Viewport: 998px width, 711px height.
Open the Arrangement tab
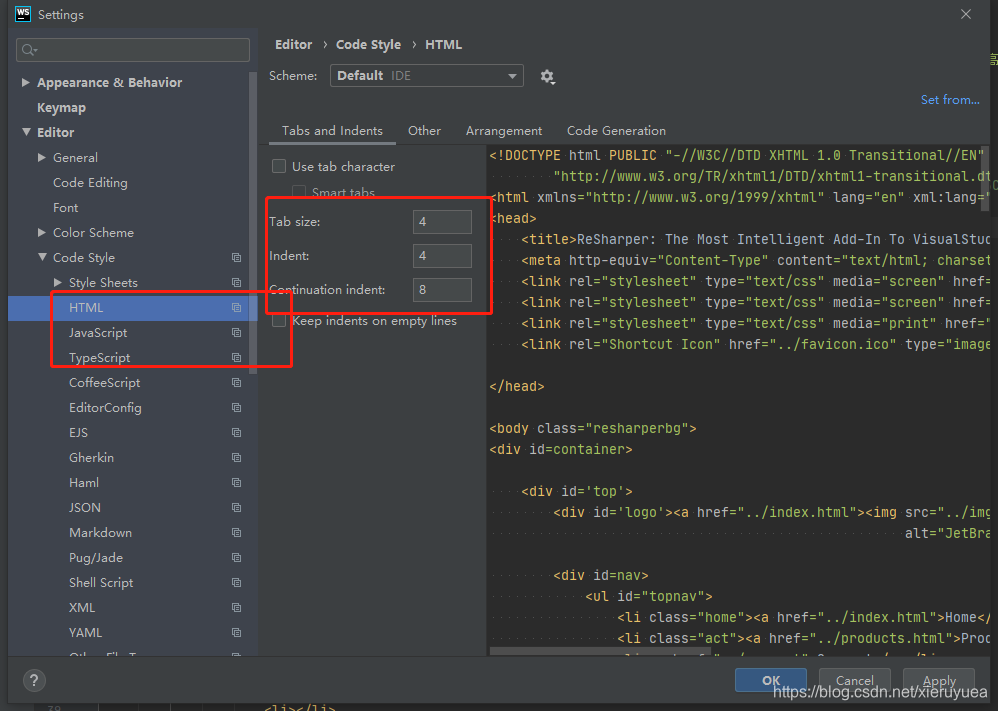click(x=503, y=130)
